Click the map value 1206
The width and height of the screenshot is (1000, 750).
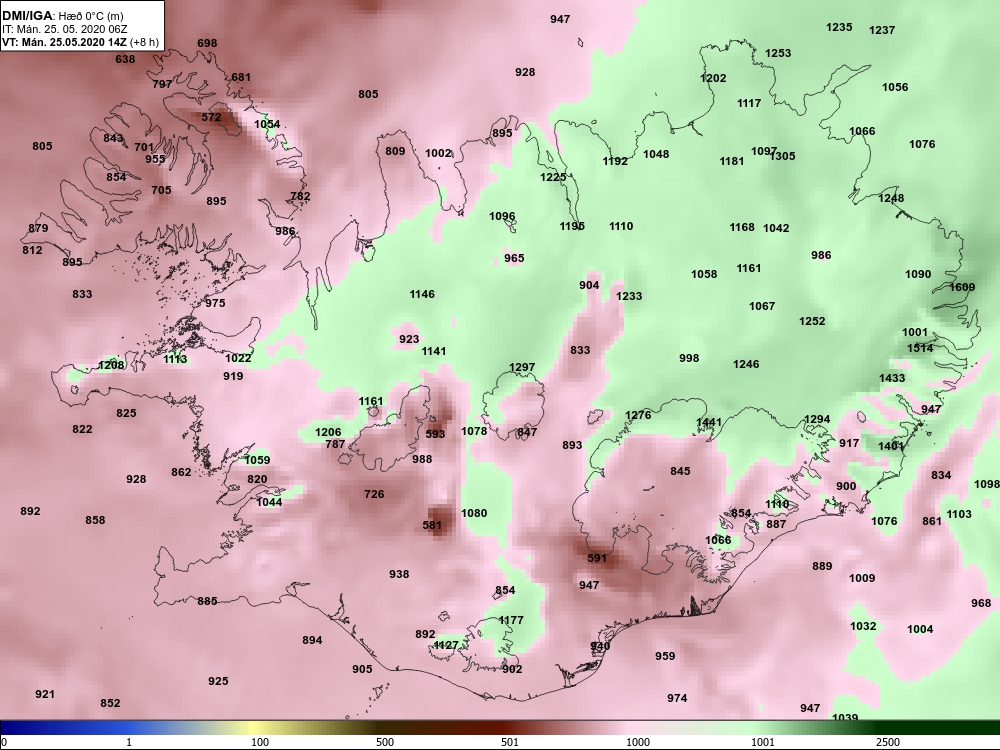(x=328, y=432)
